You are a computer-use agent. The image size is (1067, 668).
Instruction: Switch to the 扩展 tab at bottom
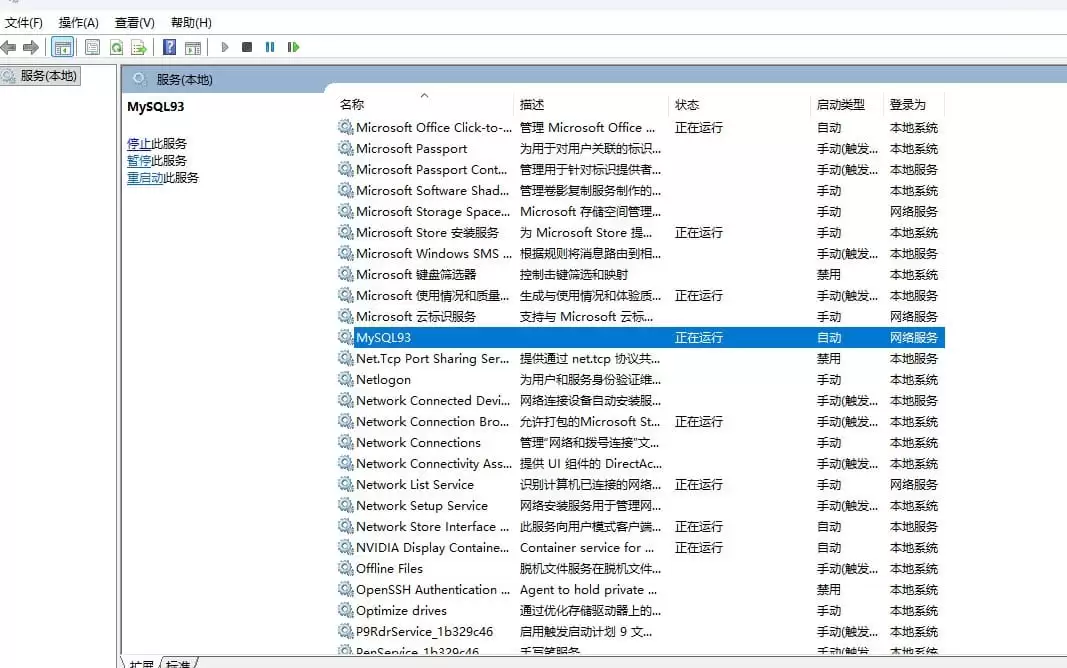pos(141,663)
